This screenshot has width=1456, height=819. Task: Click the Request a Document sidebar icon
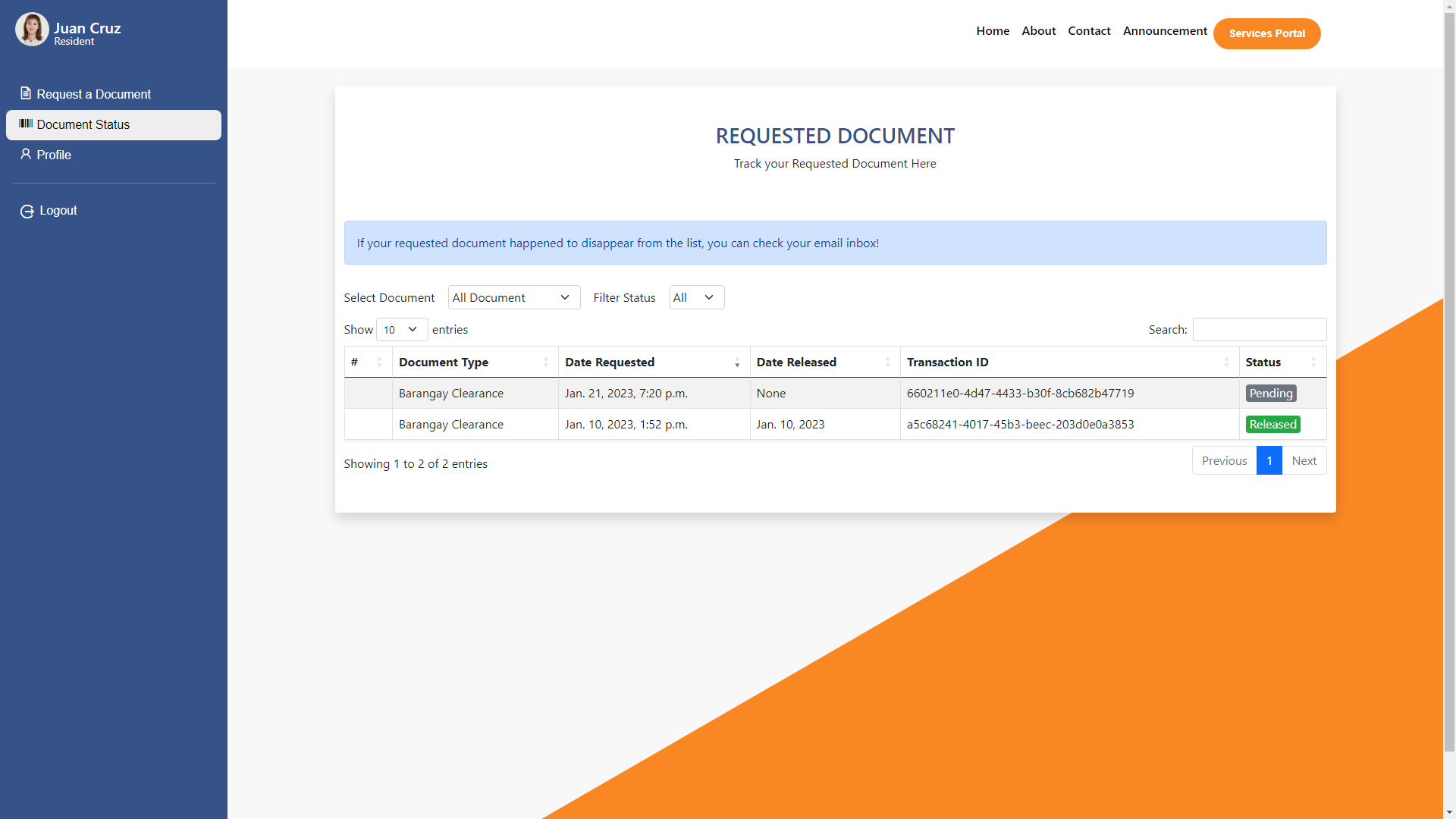[27, 93]
